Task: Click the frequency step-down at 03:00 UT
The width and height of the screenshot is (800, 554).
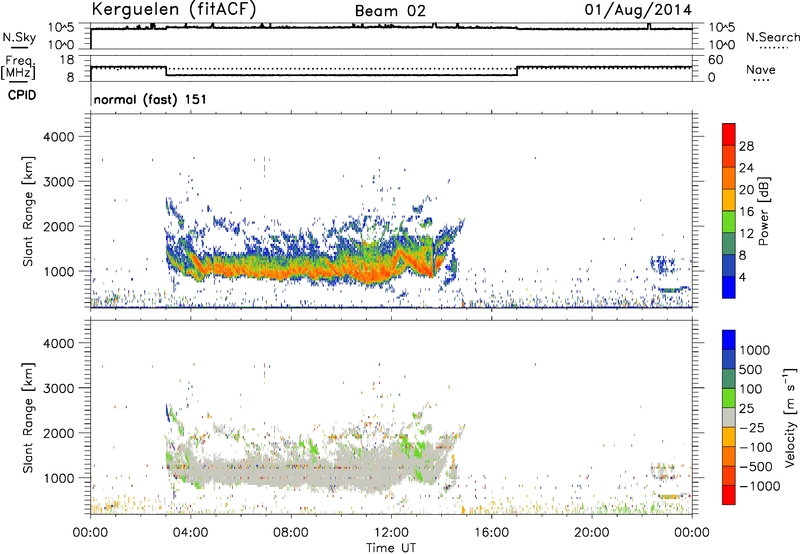Action: (x=166, y=71)
